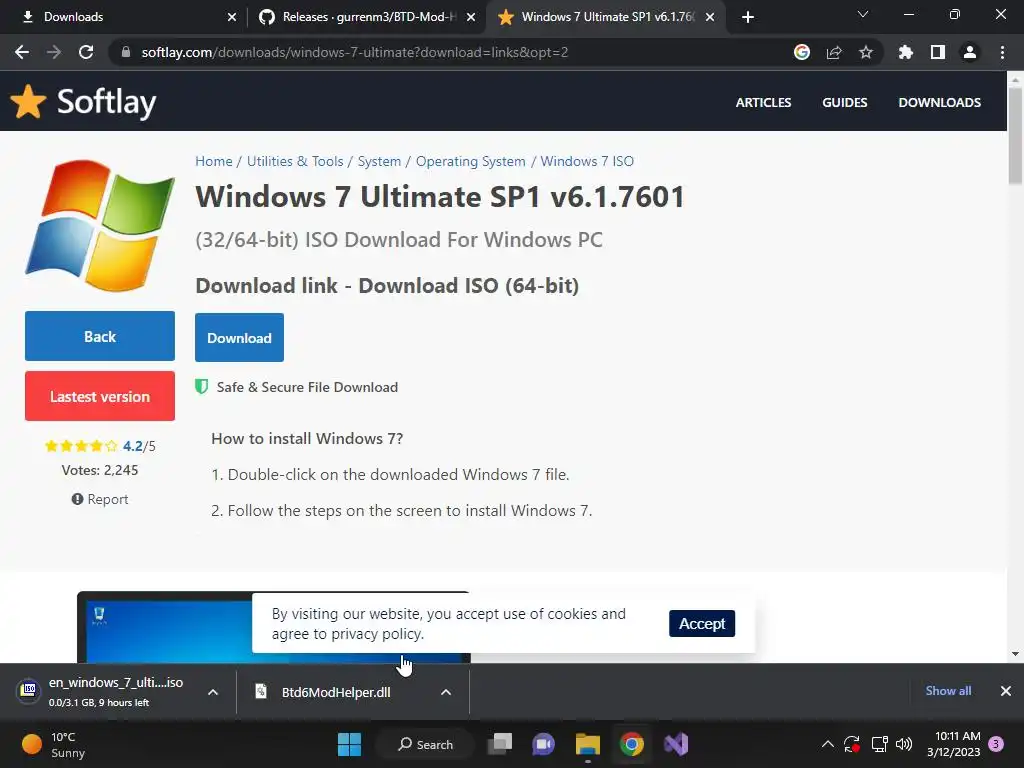Viewport: 1024px width, 768px height.
Task: Show hidden tray icons chevron
Action: (827, 744)
